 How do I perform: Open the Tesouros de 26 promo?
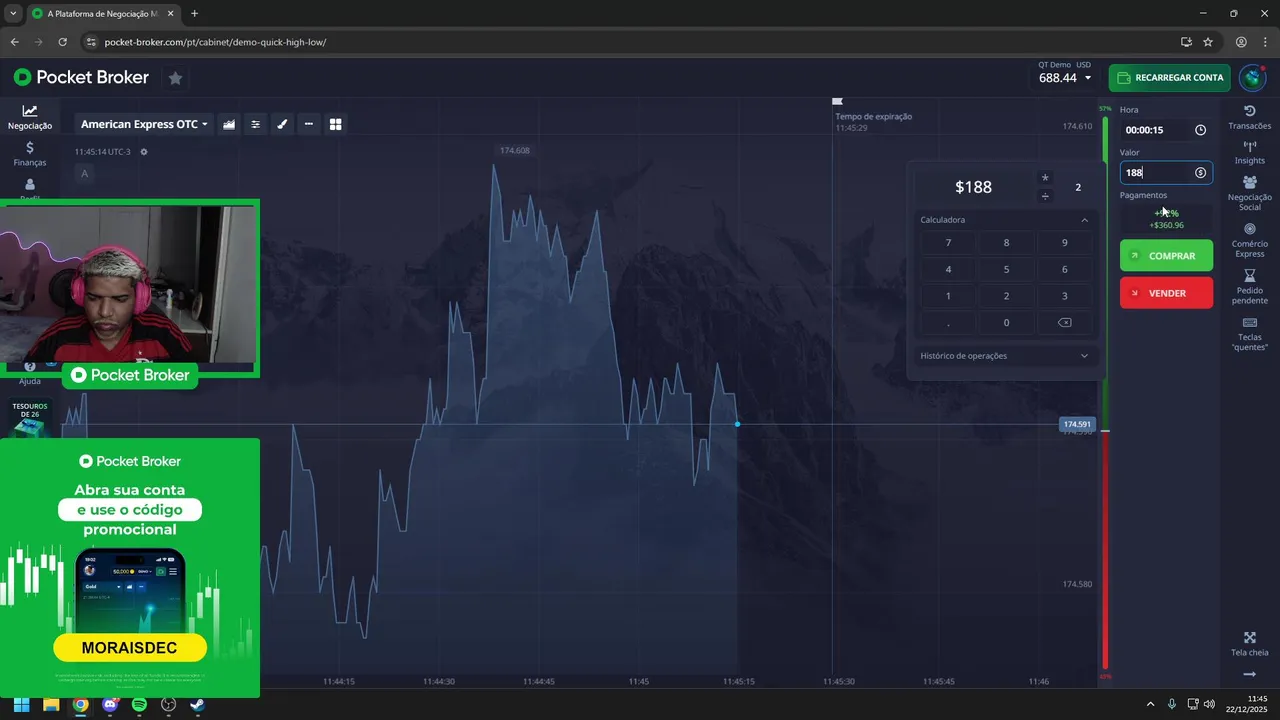coord(30,418)
